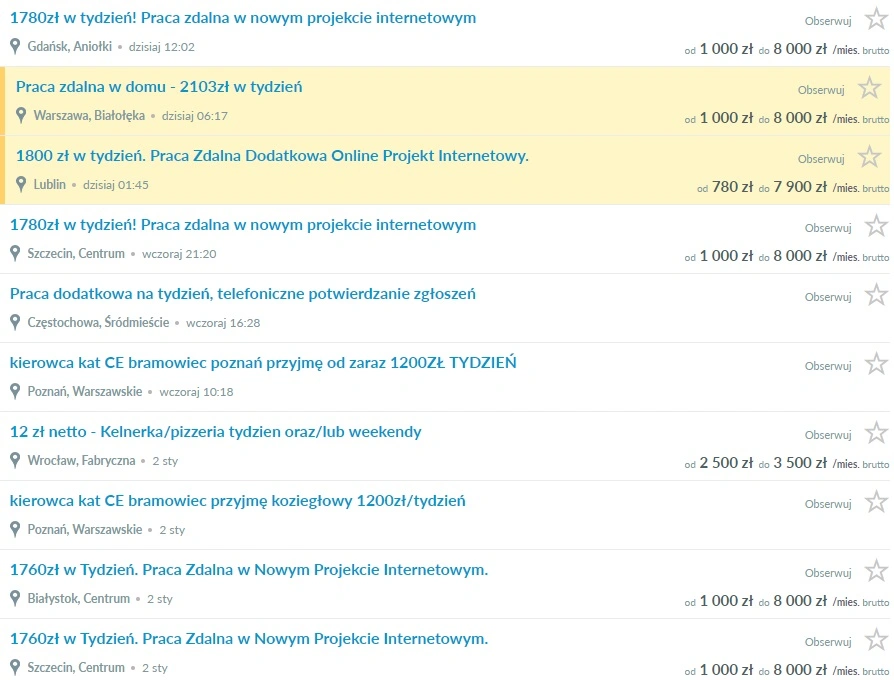The image size is (894, 680).
Task: Favorite the Lublin remote job via star
Action: pyautogui.click(x=869, y=157)
